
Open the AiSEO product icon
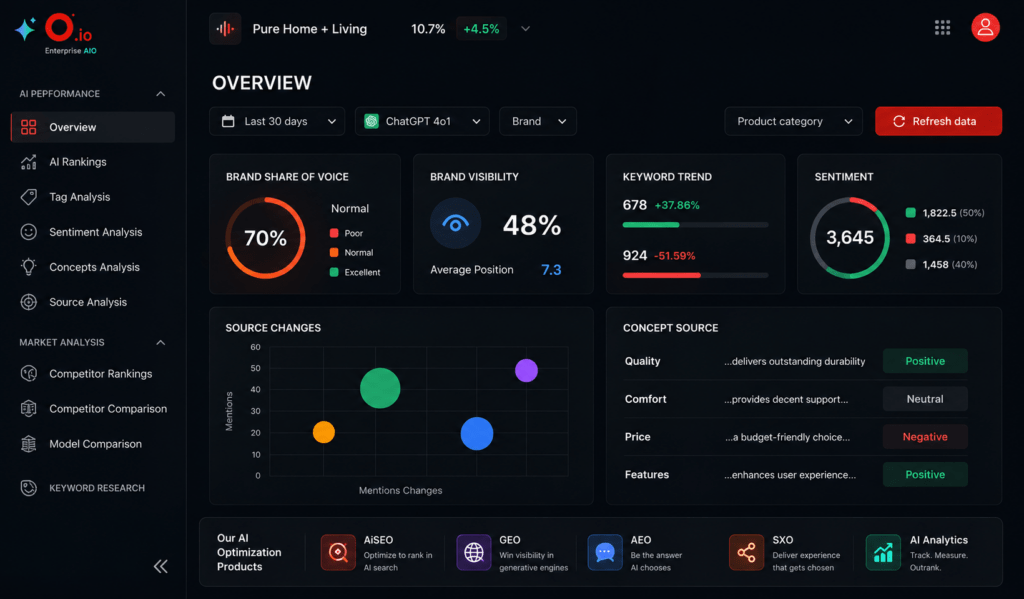[x=338, y=553]
